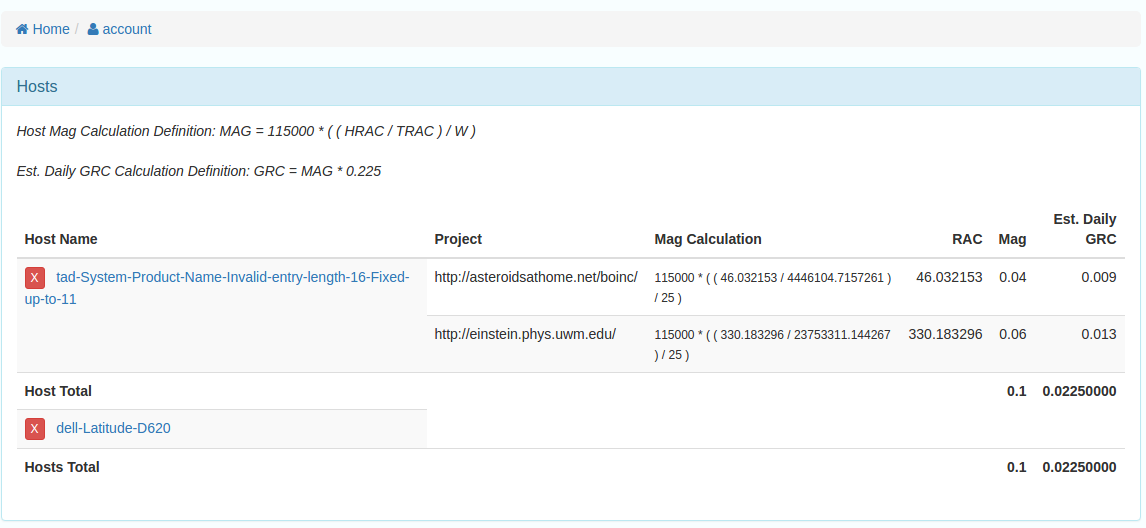Click the Est. Daily GRC column header

click(1085, 229)
